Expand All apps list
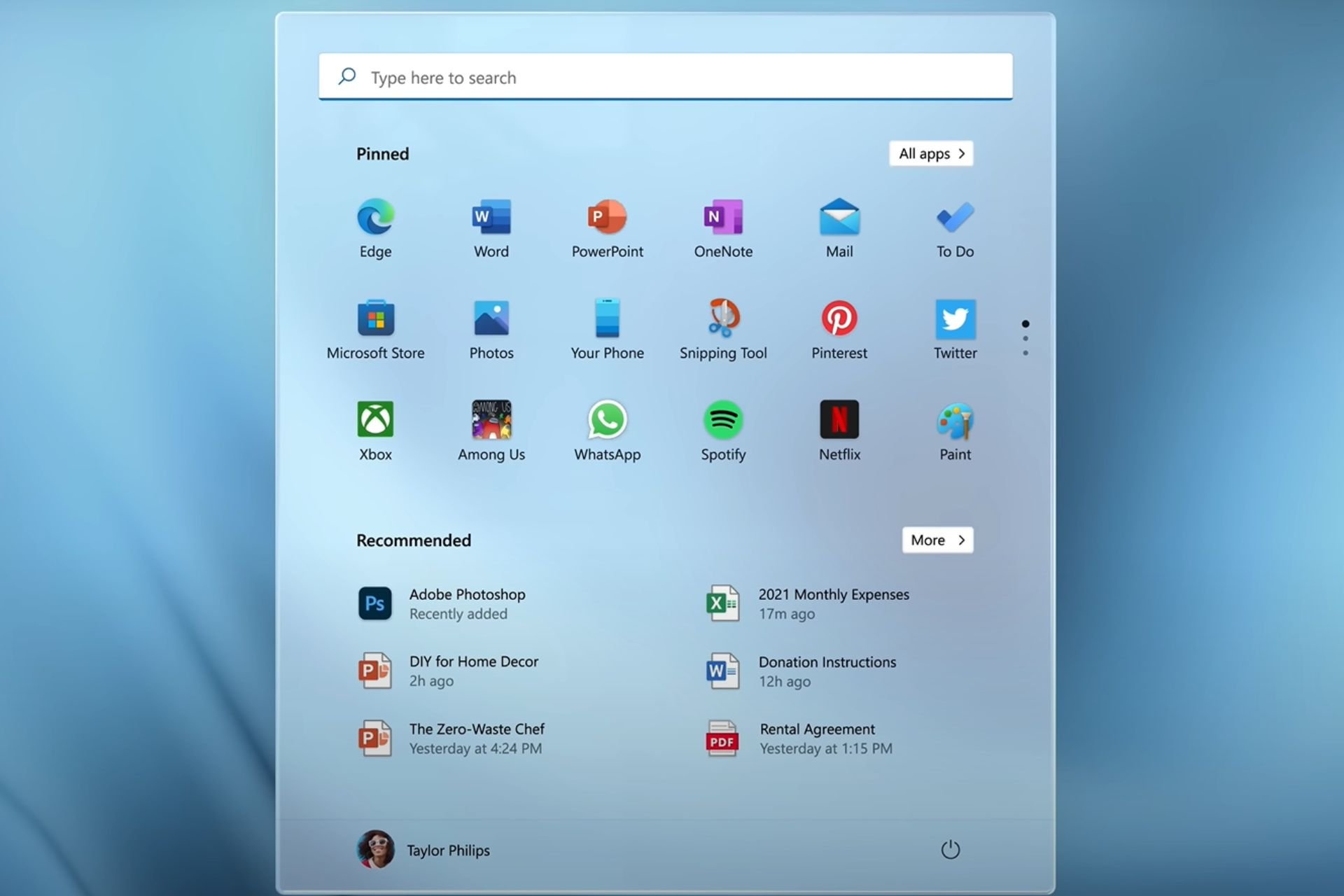 (930, 153)
